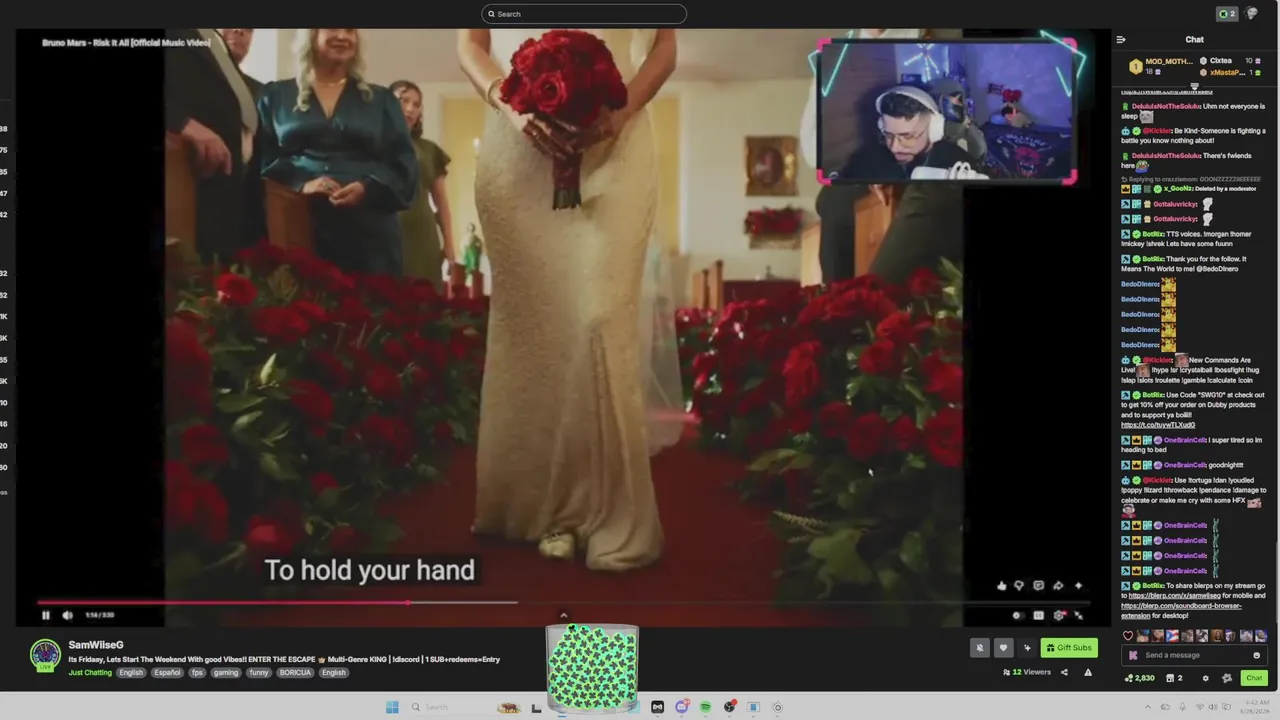The height and width of the screenshot is (720, 1280).
Task: Click the green icon with count 2
Action: click(1227, 14)
